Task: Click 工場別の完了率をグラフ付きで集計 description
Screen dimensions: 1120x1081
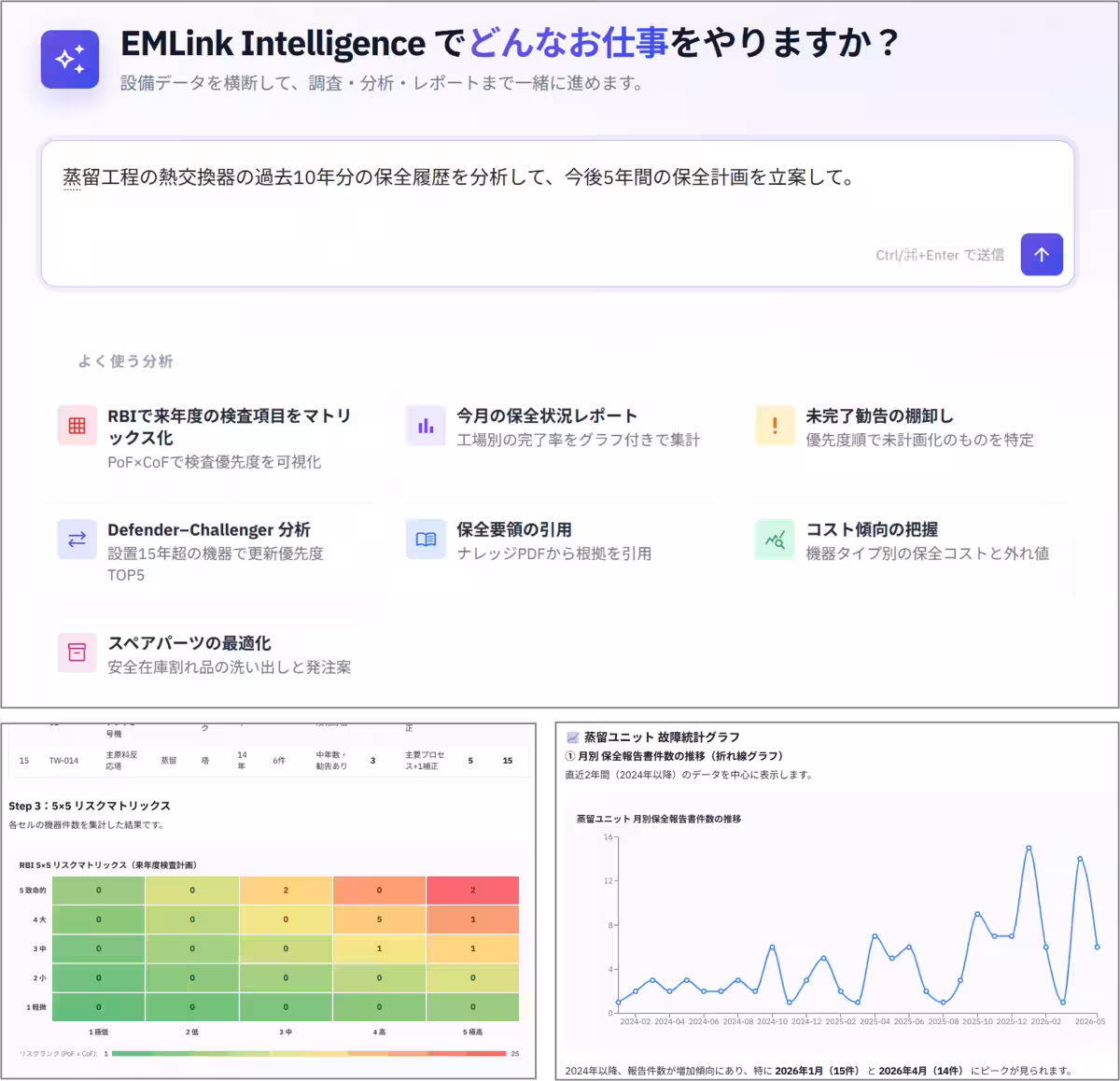Action: click(578, 440)
